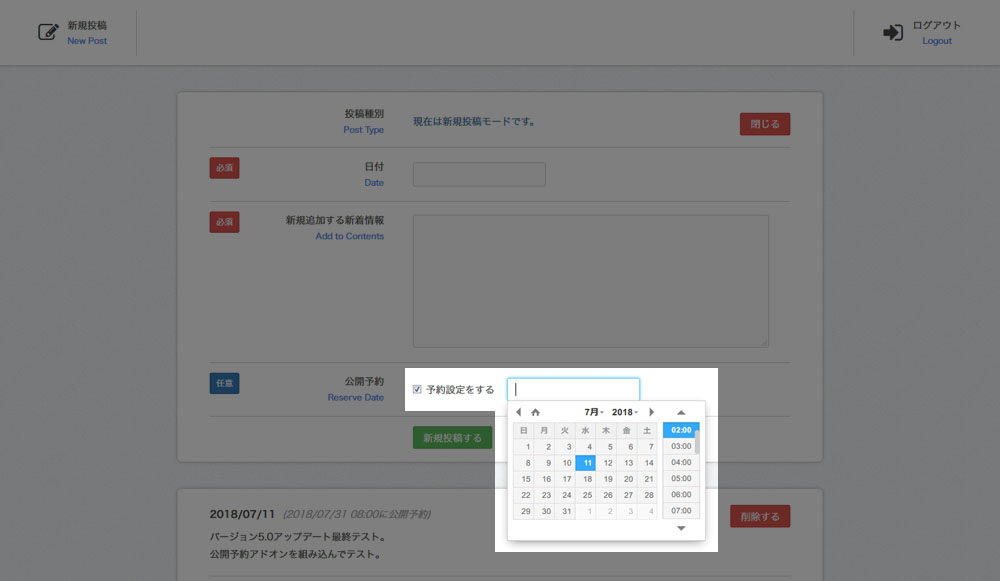The image size is (1000, 581).
Task: Select 05:00 in time list
Action: click(x=680, y=478)
